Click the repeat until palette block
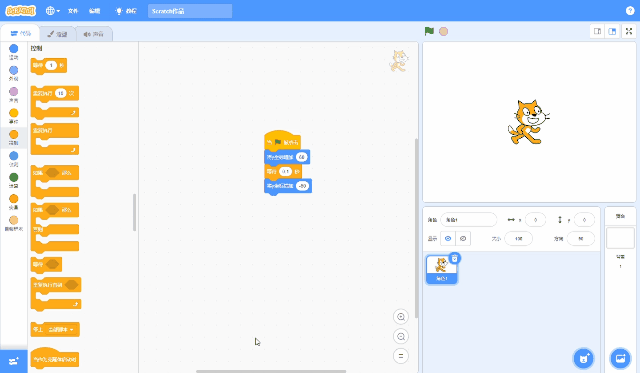Image resolution: width=640 pixels, height=373 pixels. tap(56, 293)
